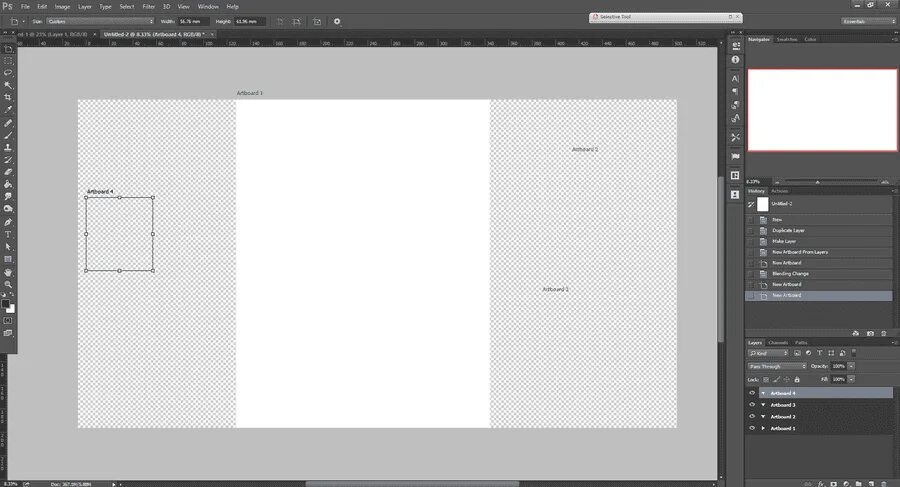
Task: Switch to the Swatches tab
Action: [x=787, y=40]
